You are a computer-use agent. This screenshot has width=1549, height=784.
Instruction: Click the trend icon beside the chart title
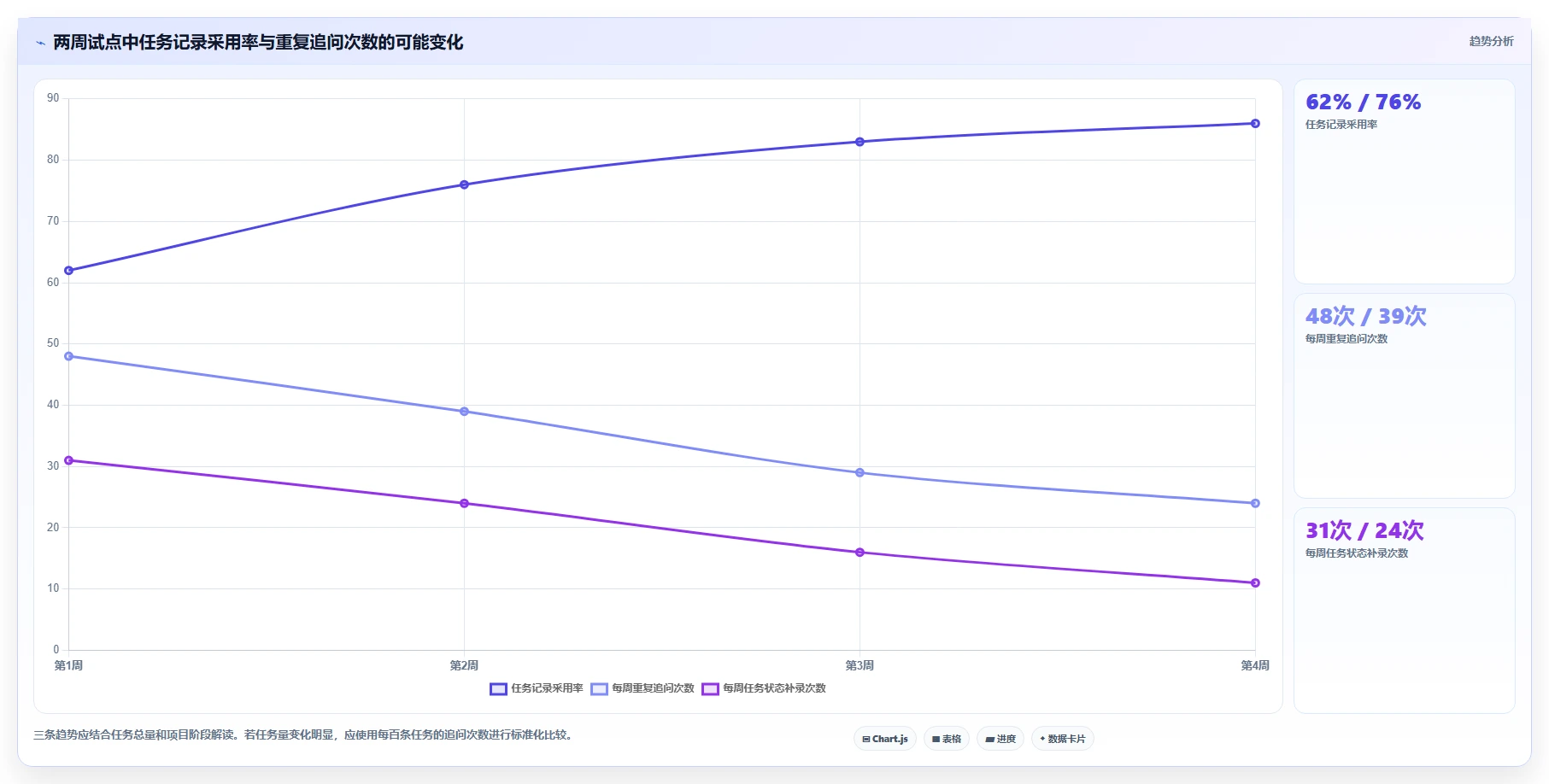(40, 43)
